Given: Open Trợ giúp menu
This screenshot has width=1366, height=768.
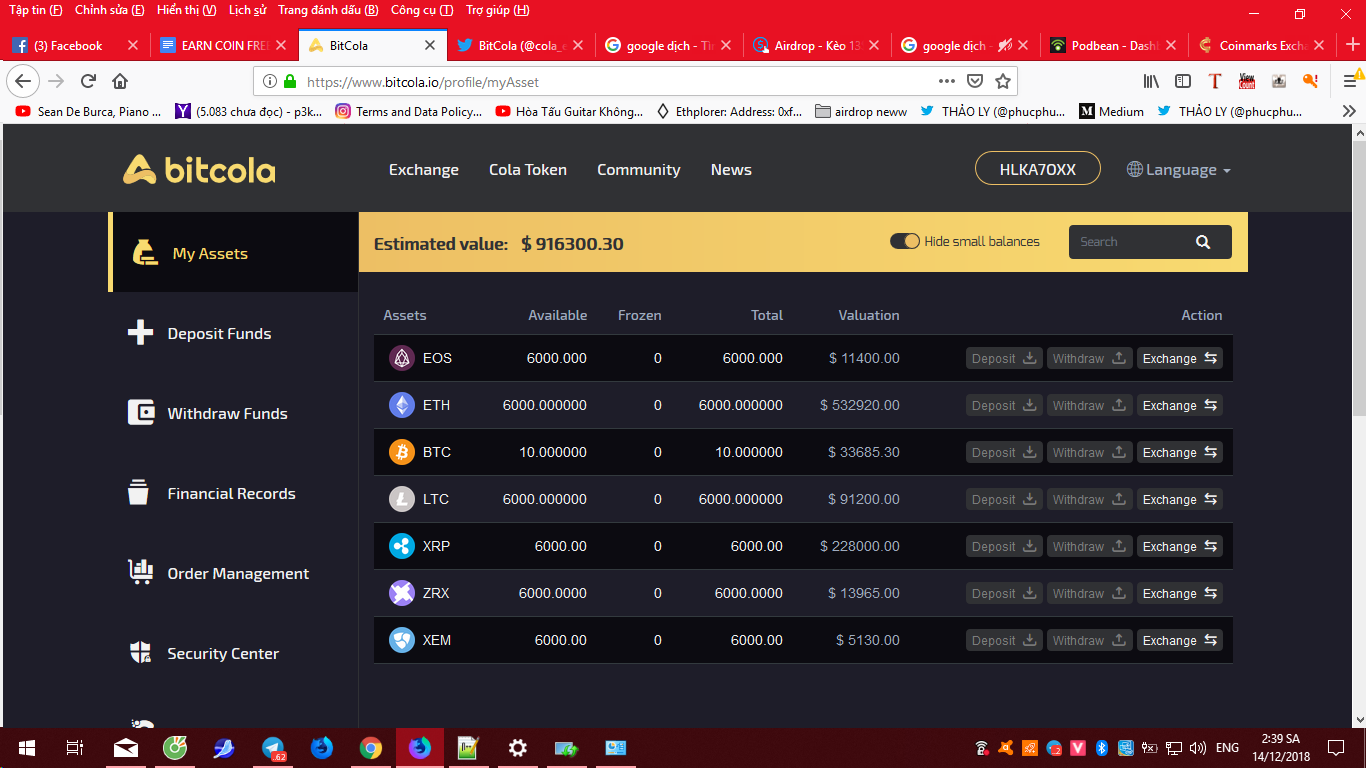Looking at the screenshot, I should (x=498, y=10).
